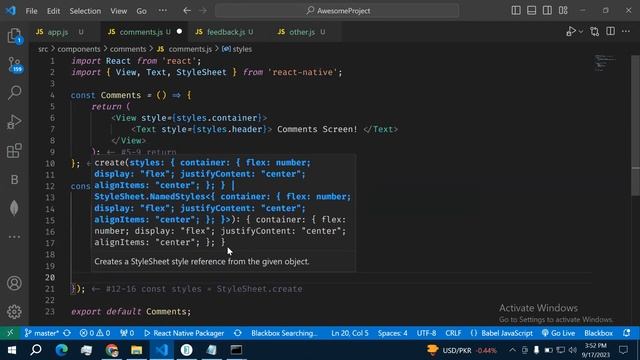
Task: Open the MongoDB leaf icon view
Action: click(x=14, y=208)
